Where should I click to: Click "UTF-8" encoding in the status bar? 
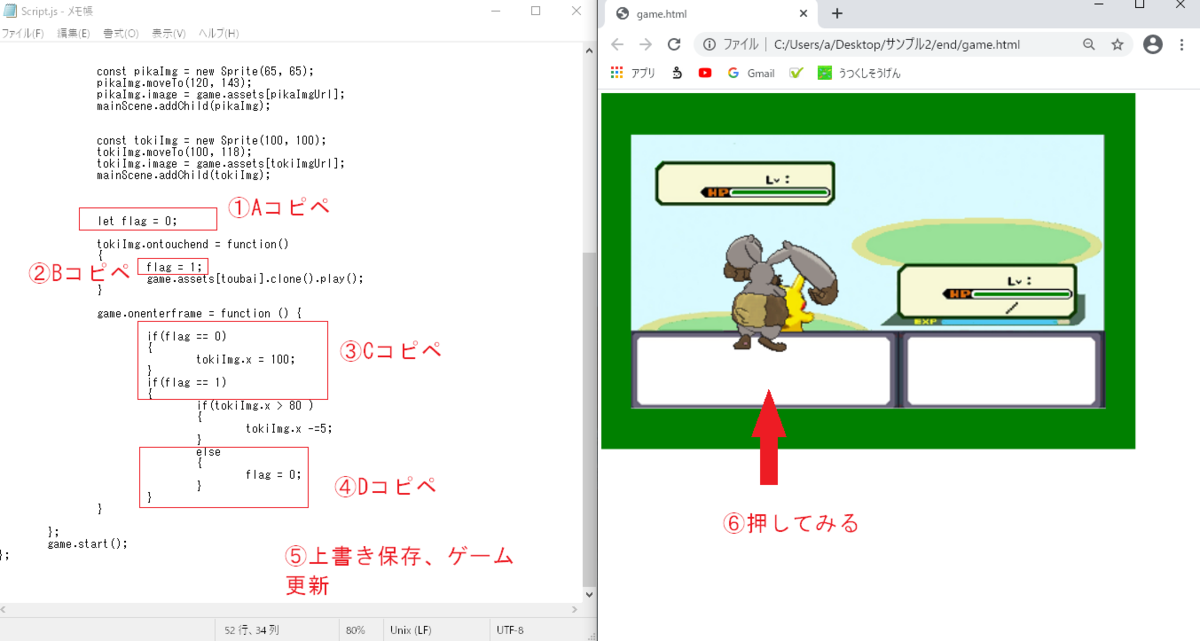[510, 631]
